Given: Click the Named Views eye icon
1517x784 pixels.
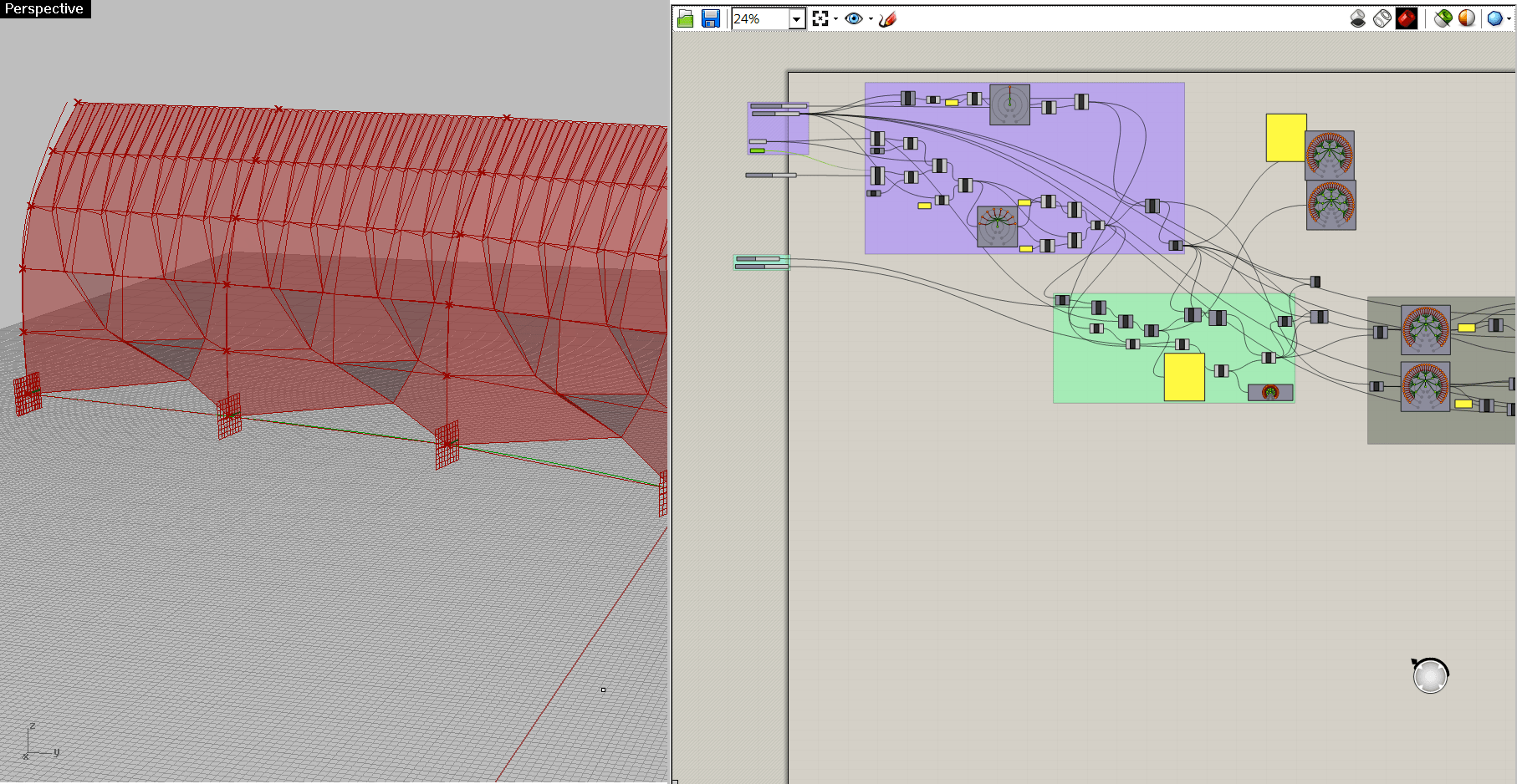Looking at the screenshot, I should [x=854, y=18].
